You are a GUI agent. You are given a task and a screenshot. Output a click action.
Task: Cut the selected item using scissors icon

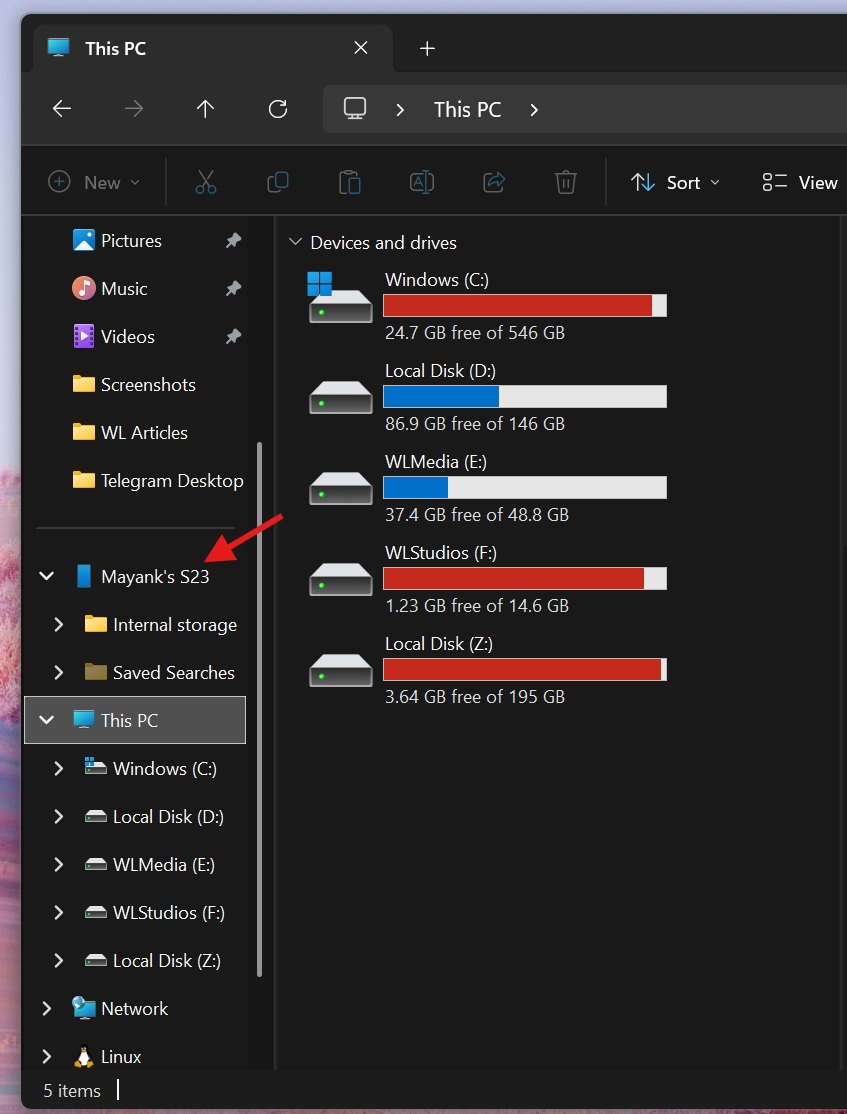pos(205,182)
